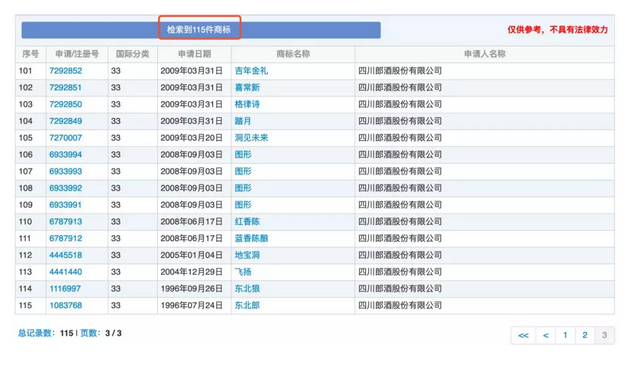
Task: Open registration number 6933994 link
Action: tap(65, 155)
